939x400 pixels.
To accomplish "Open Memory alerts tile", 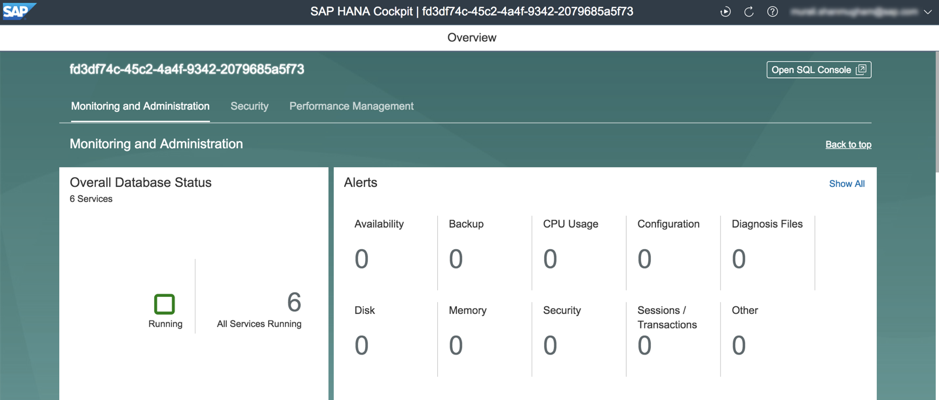I will (x=485, y=338).
